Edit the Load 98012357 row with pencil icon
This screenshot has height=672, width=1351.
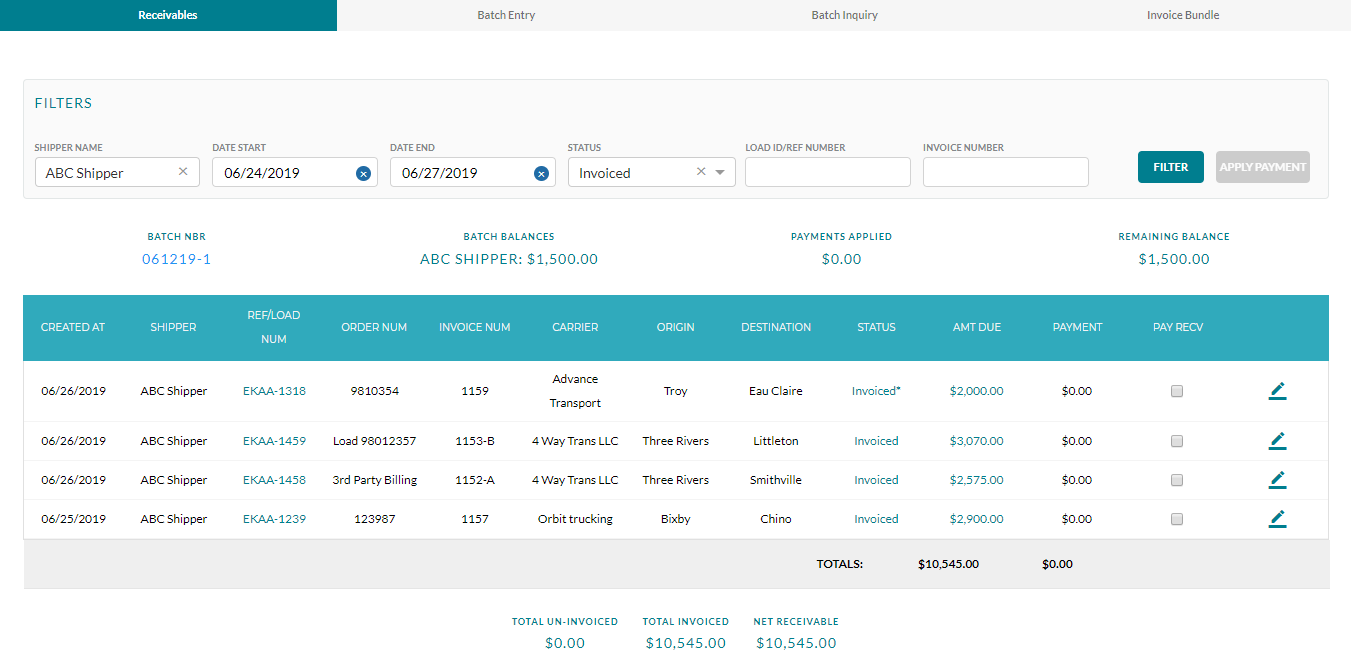[x=1277, y=440]
